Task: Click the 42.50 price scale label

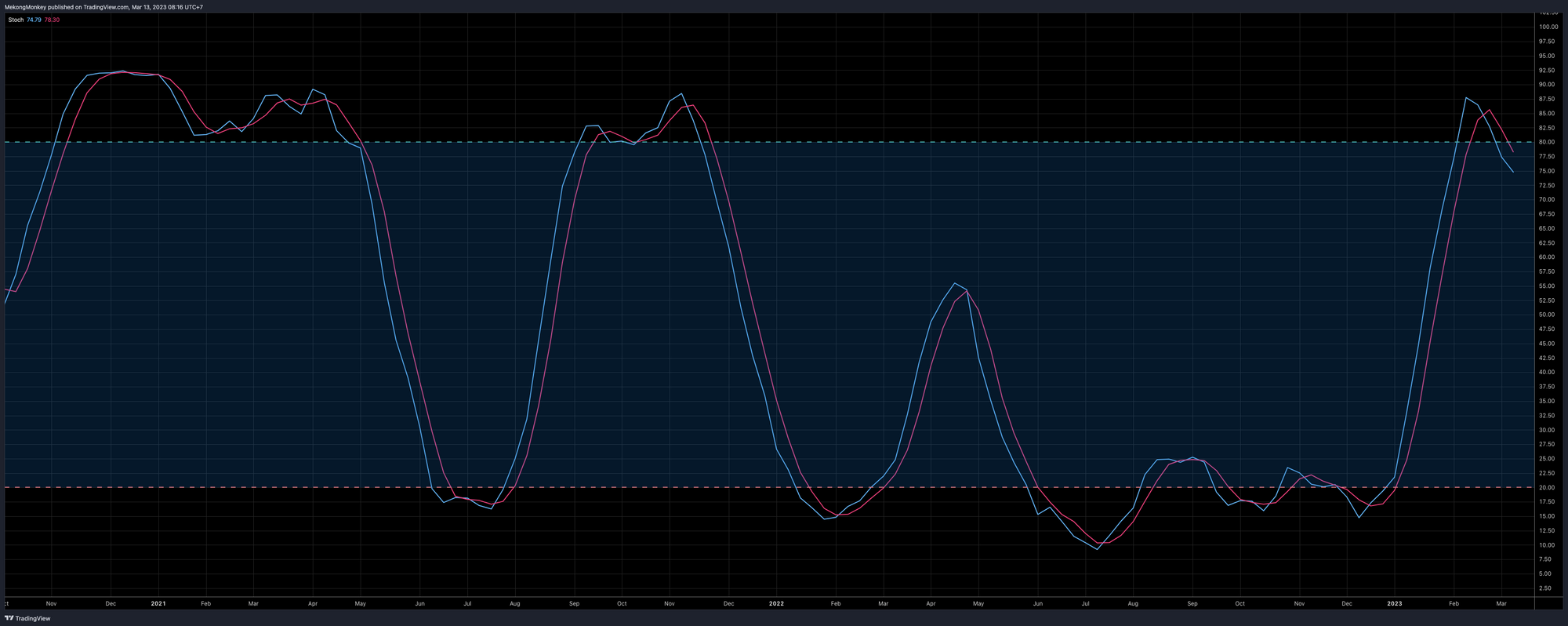Action: click(x=1548, y=358)
